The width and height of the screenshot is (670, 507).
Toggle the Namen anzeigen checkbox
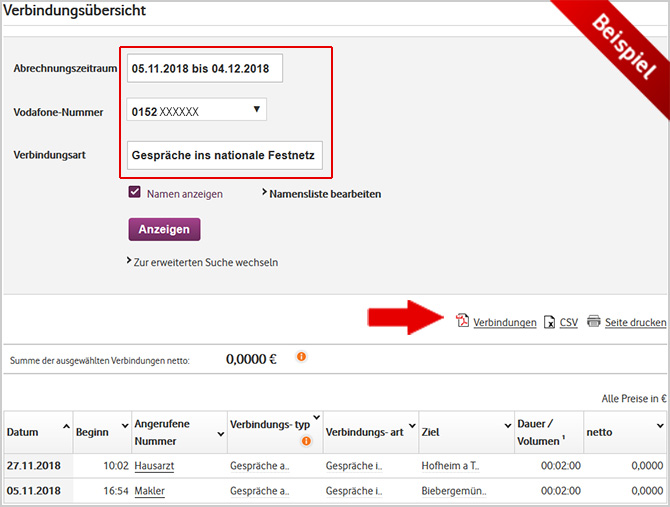click(135, 193)
